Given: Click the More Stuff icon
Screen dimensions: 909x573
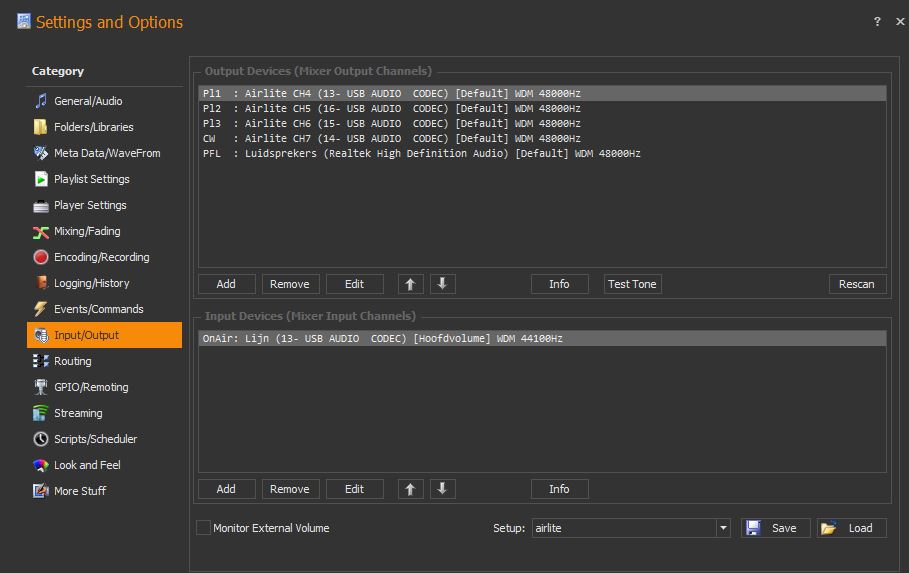Looking at the screenshot, I should coord(41,491).
